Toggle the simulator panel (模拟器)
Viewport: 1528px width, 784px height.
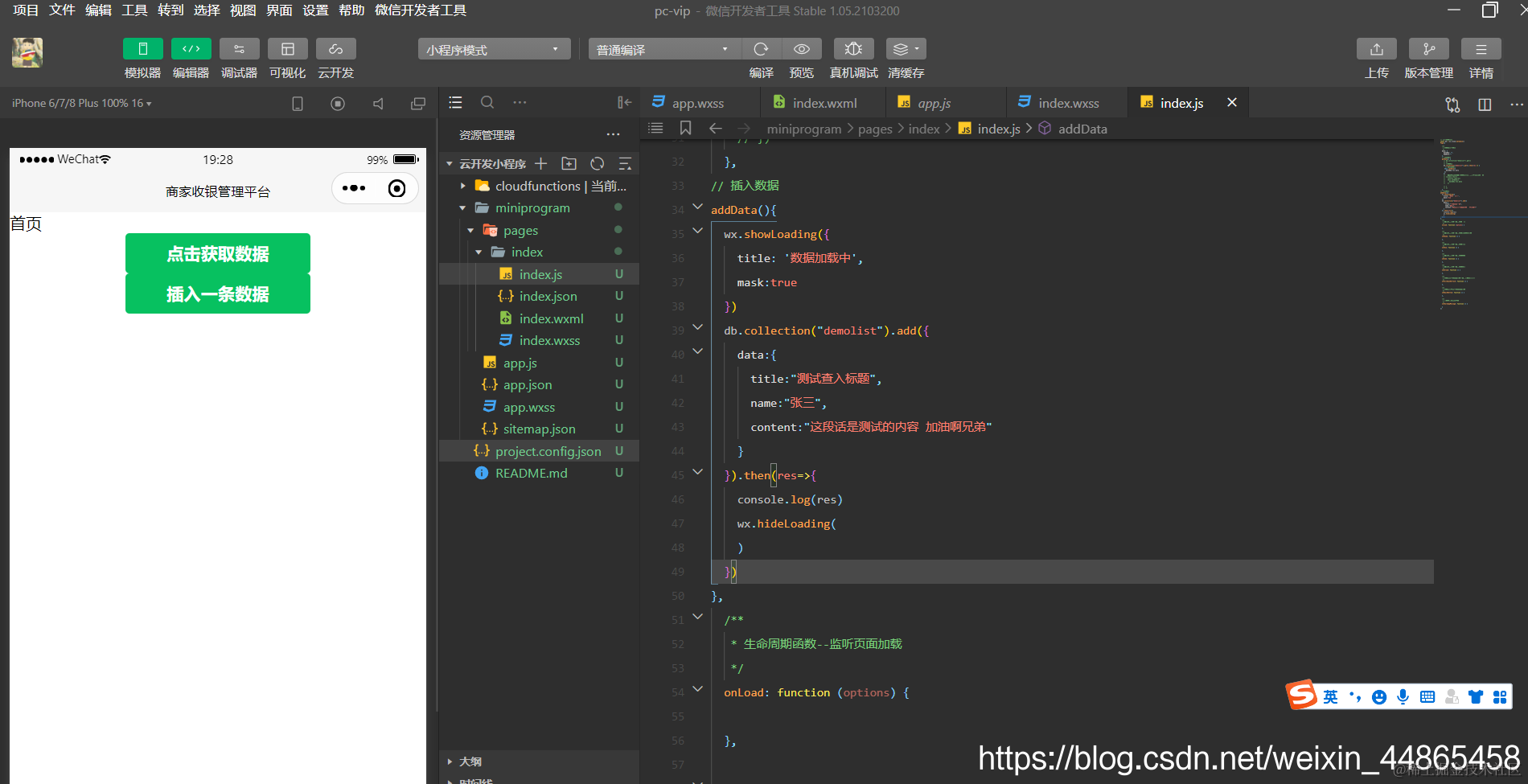click(x=142, y=49)
